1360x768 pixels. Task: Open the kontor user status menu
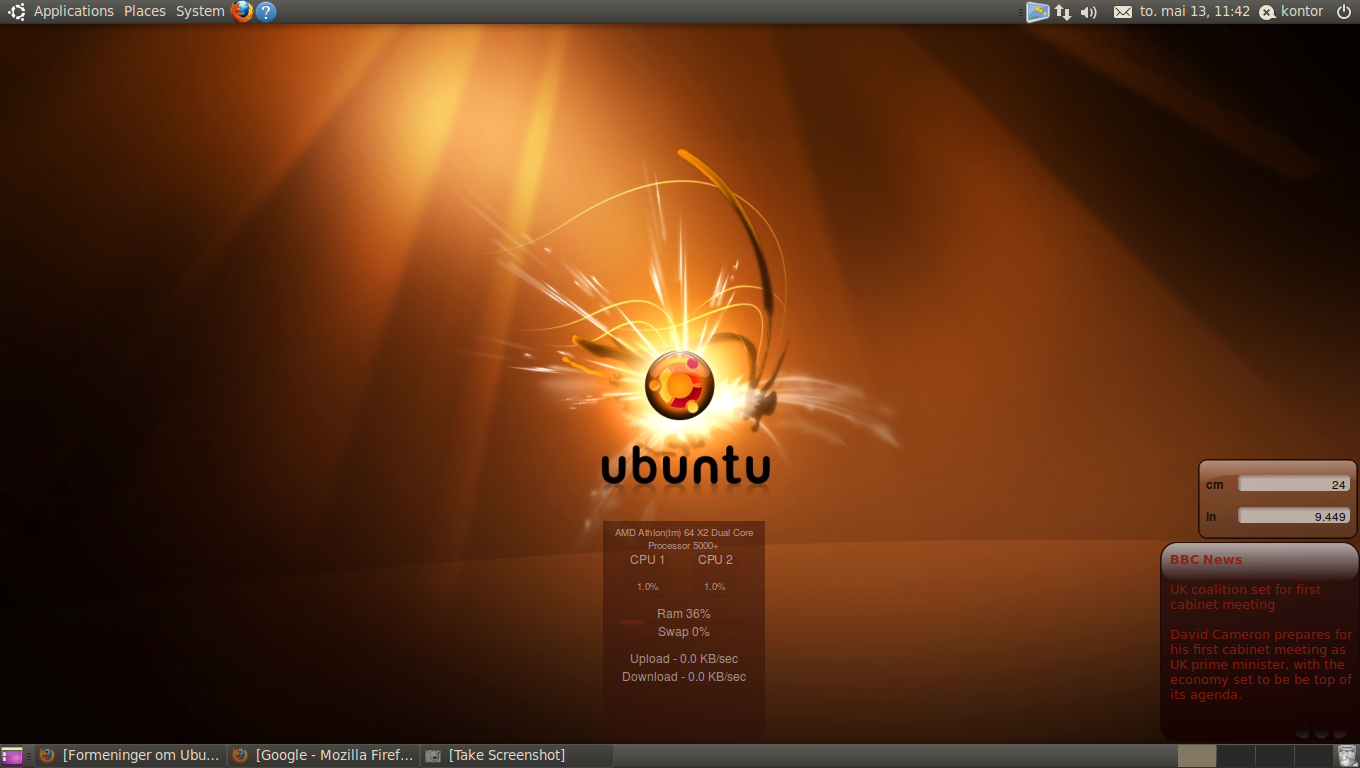coord(1291,12)
